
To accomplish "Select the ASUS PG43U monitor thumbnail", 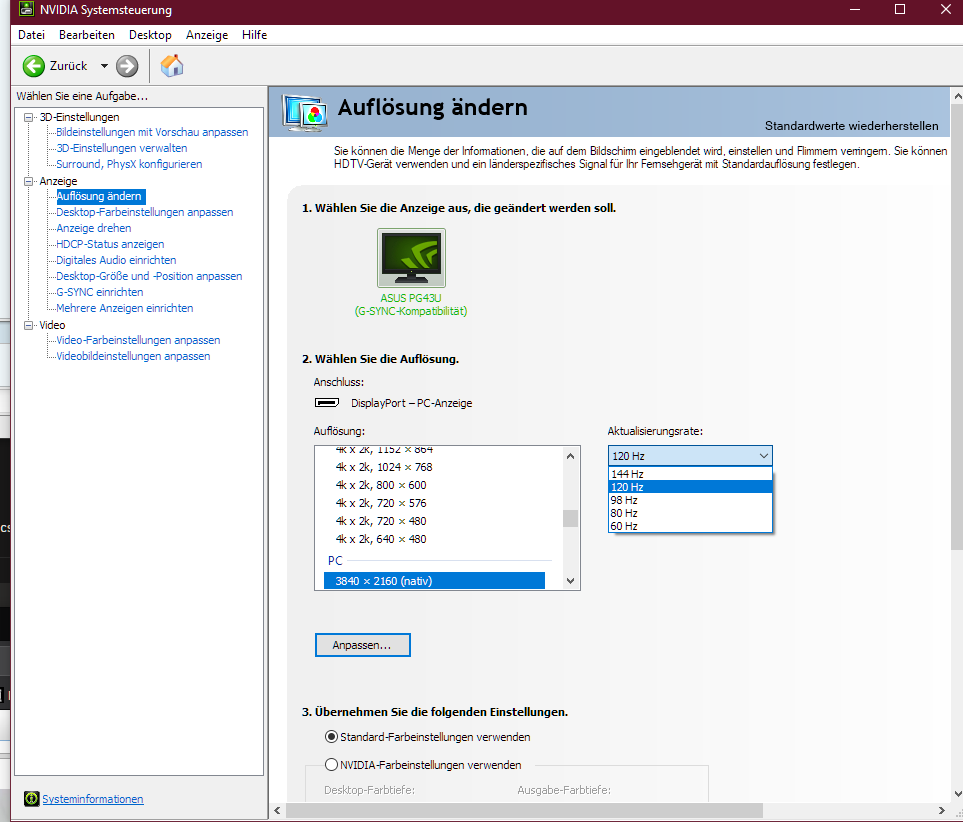I will coord(411,258).
